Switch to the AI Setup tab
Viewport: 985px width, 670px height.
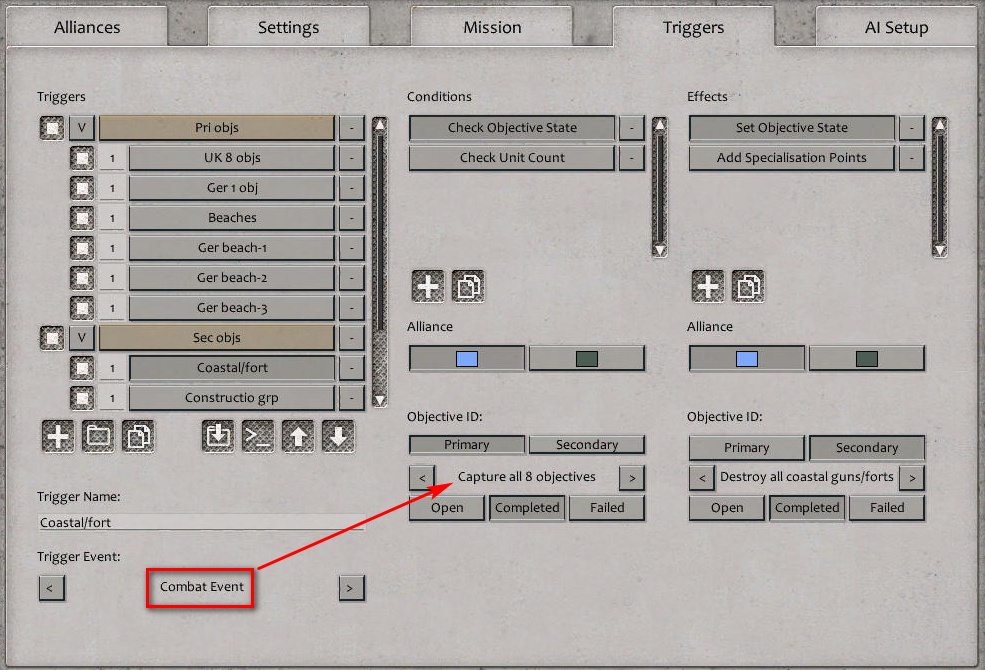[x=894, y=27]
